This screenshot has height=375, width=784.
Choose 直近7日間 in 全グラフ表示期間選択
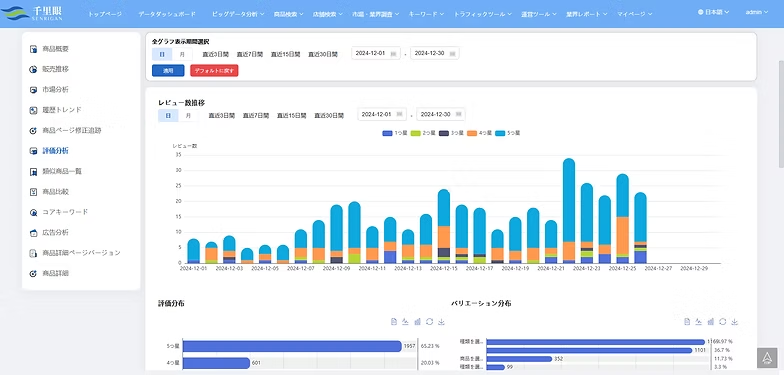pos(250,54)
